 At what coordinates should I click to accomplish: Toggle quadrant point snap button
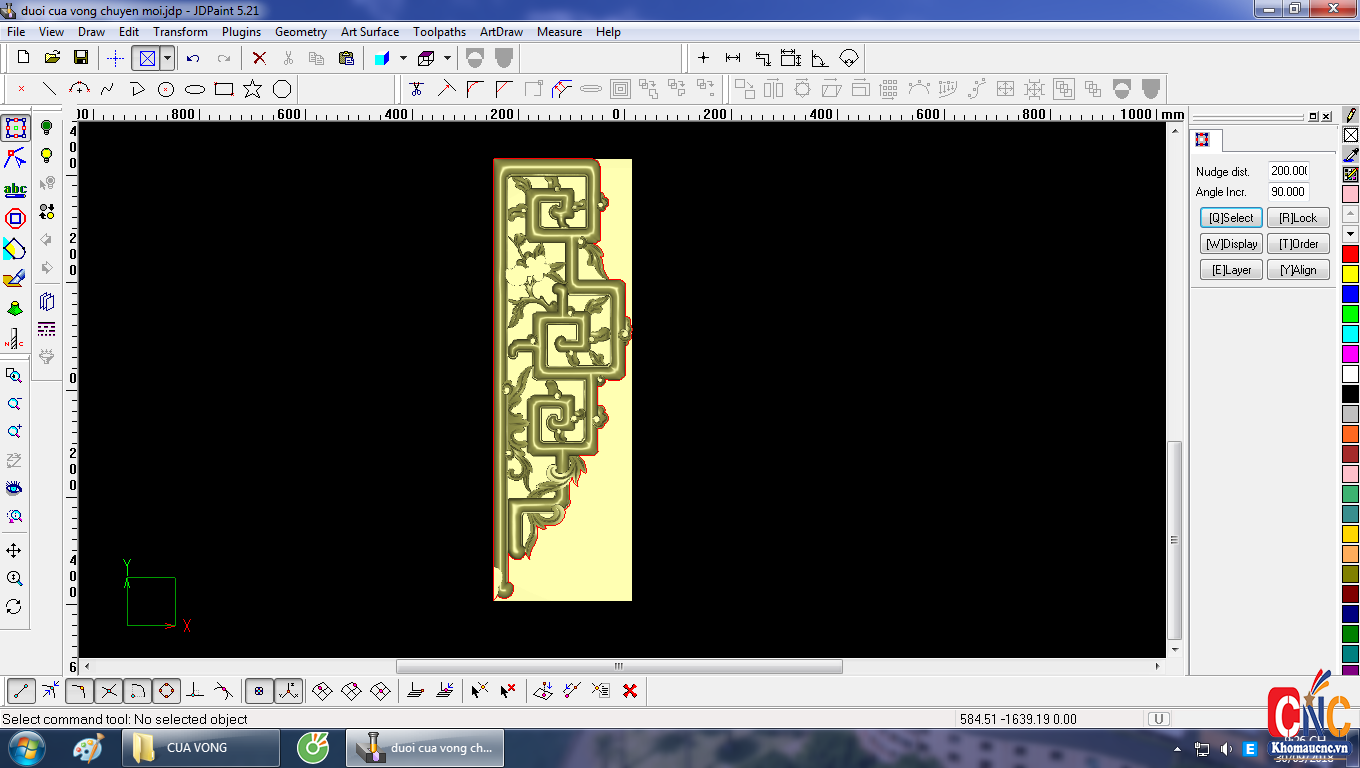click(166, 690)
